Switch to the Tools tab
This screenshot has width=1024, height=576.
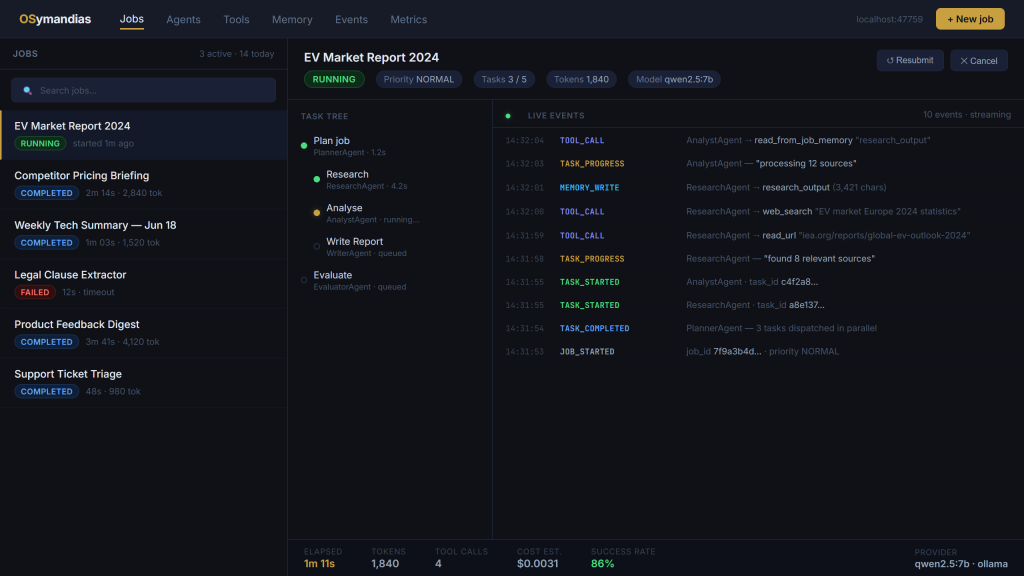[x=236, y=20]
